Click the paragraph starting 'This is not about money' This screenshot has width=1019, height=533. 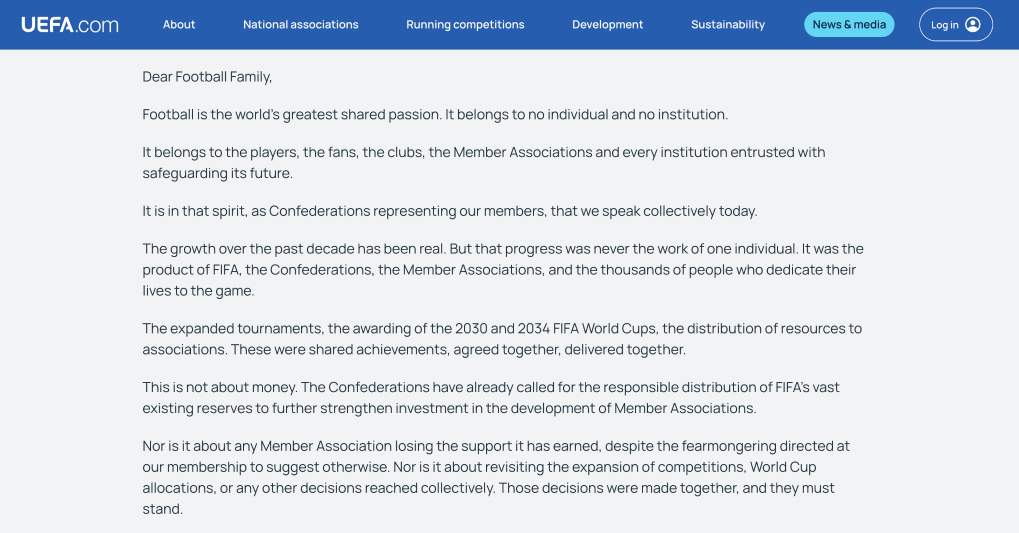click(x=491, y=398)
